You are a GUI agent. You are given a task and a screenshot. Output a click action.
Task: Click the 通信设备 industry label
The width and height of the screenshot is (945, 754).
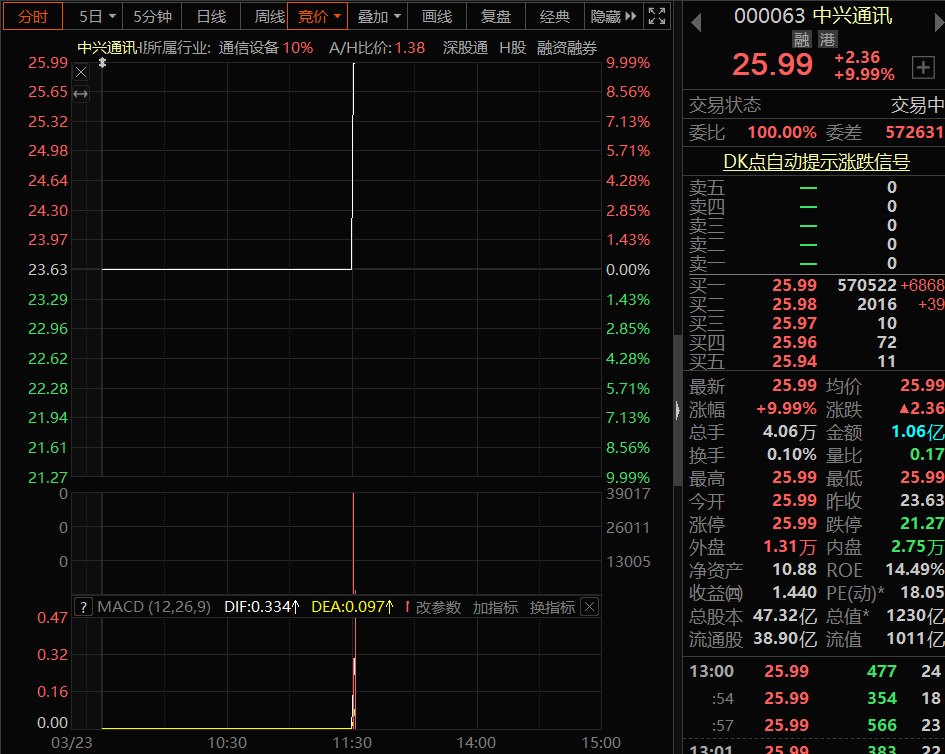pyautogui.click(x=248, y=48)
